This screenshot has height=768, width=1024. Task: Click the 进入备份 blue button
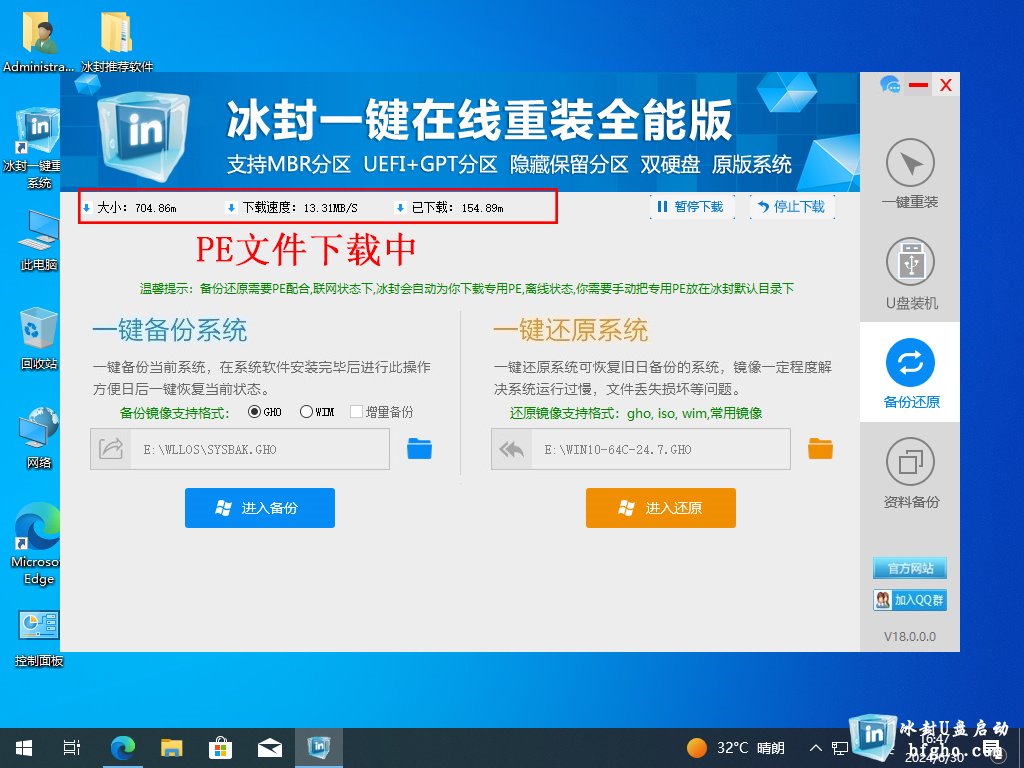pyautogui.click(x=260, y=508)
